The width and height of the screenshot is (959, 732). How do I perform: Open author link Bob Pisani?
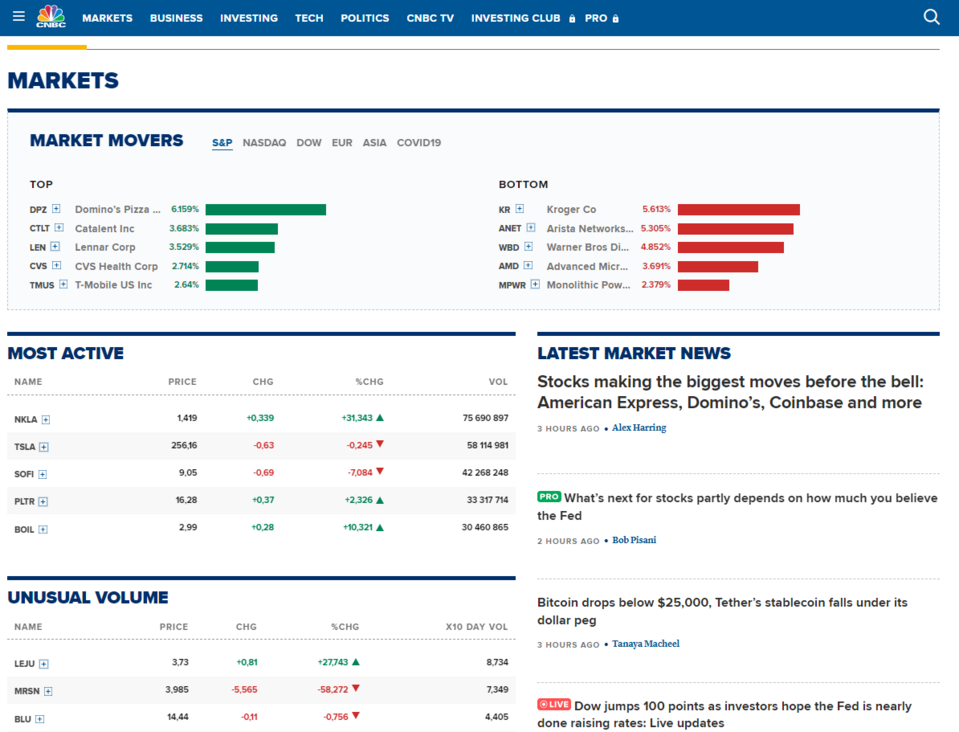click(634, 540)
